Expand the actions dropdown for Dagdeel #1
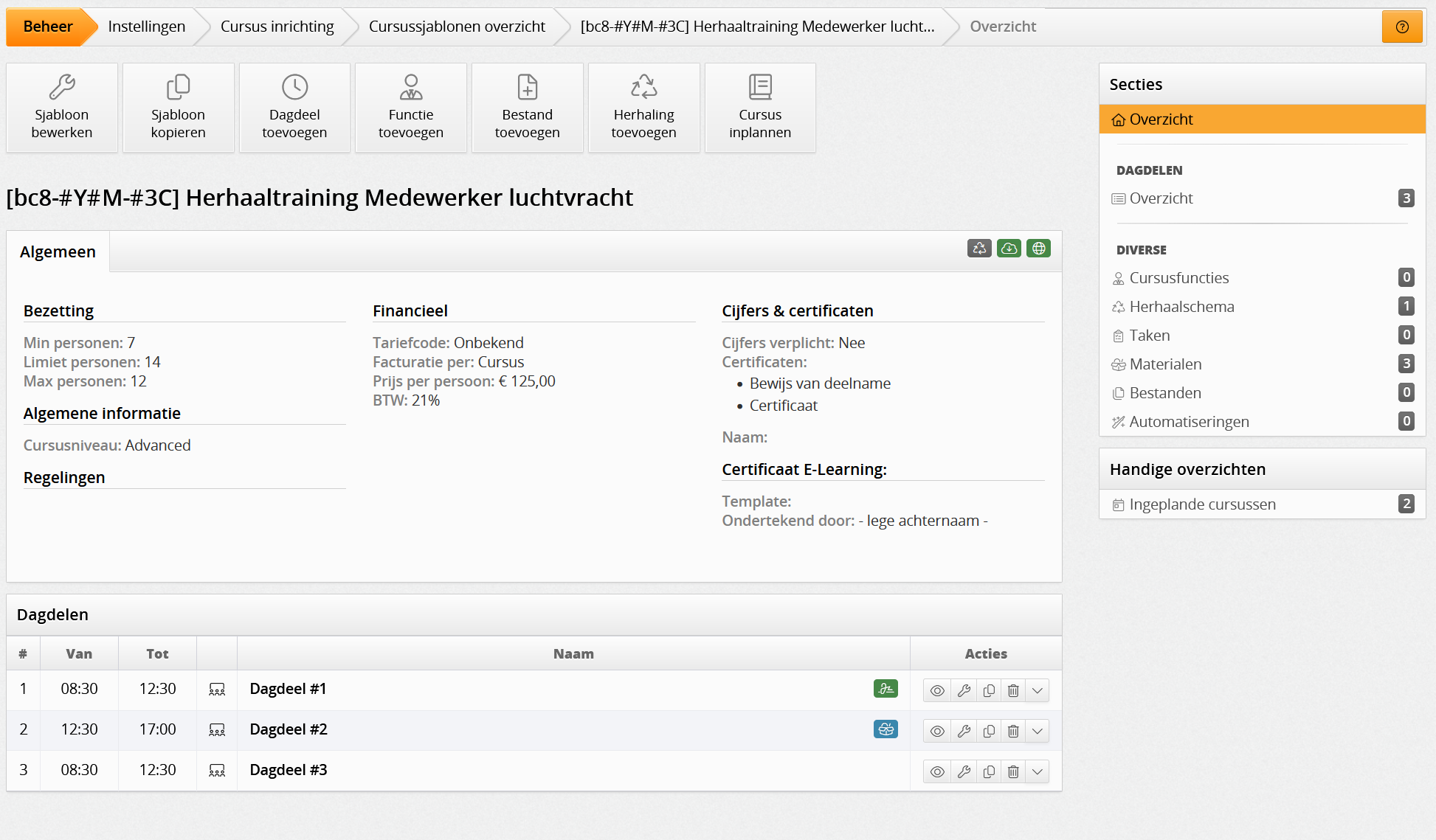Viewport: 1436px width, 840px height. [1038, 691]
